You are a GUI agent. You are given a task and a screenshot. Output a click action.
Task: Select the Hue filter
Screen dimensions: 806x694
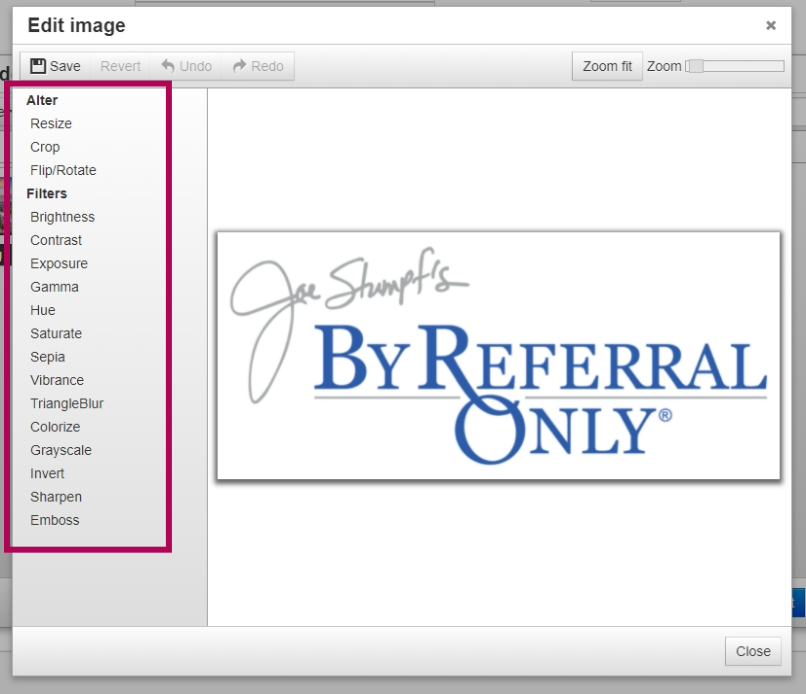coord(43,310)
